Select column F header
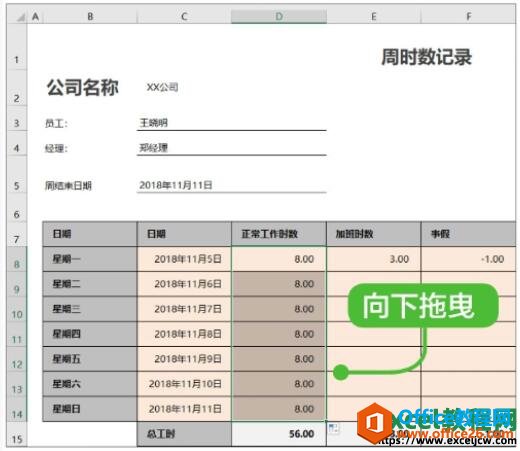Screen dimensions: 520x451 pyautogui.click(x=468, y=16)
